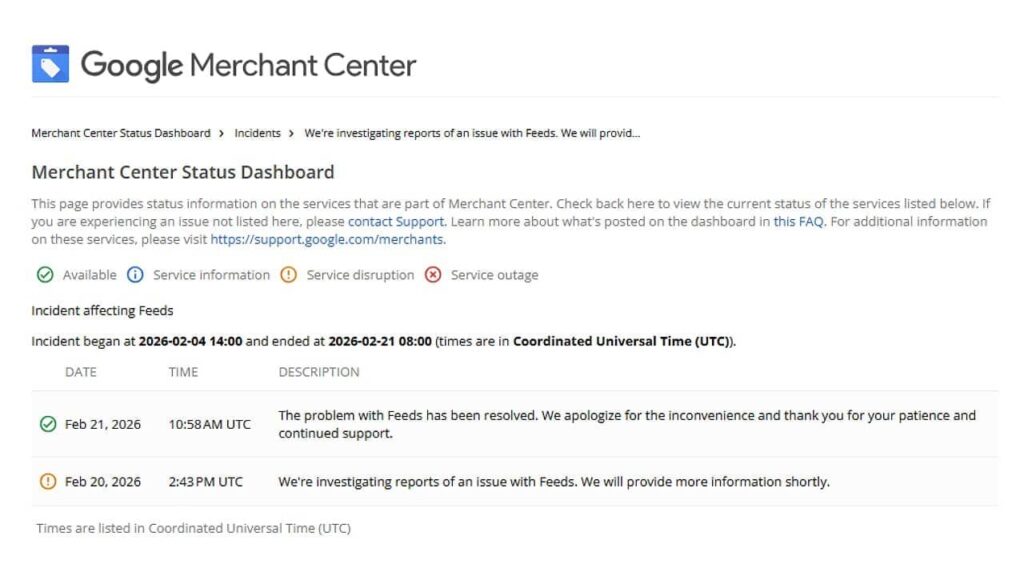
Task: Click the resolved checkmark icon beside Feb 21, 2026
Action: pyautogui.click(x=47, y=424)
